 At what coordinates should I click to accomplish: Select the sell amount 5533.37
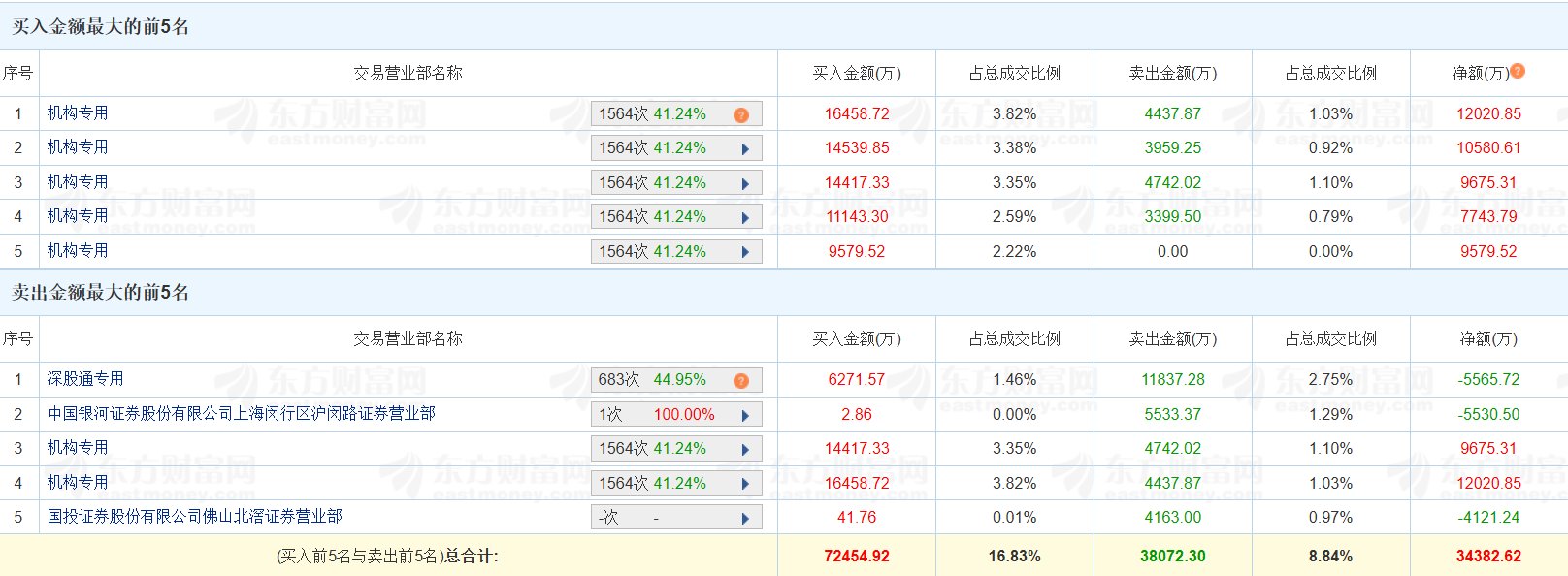point(1172,415)
